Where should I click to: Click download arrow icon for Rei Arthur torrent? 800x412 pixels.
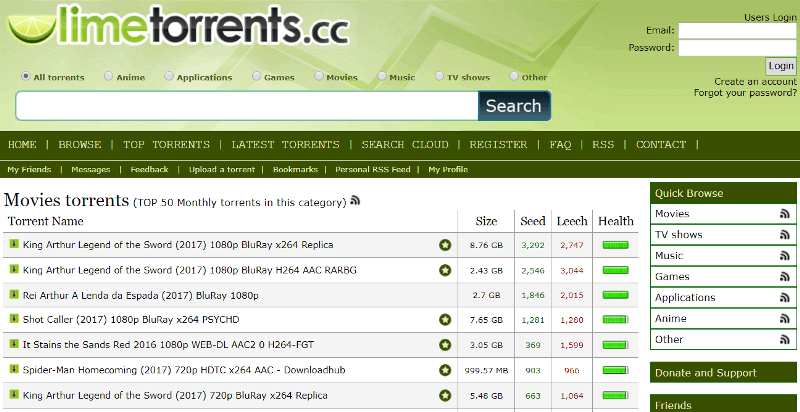coord(14,294)
